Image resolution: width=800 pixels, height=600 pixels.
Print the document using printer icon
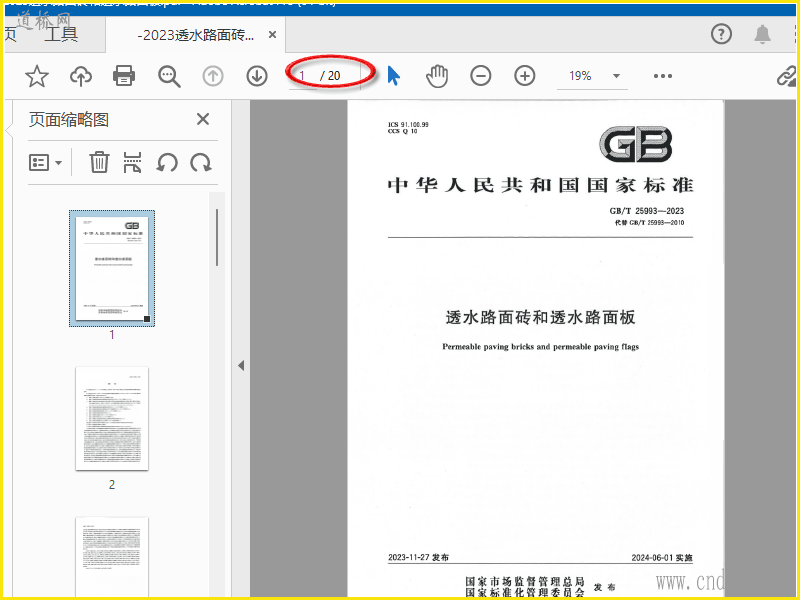tap(124, 76)
